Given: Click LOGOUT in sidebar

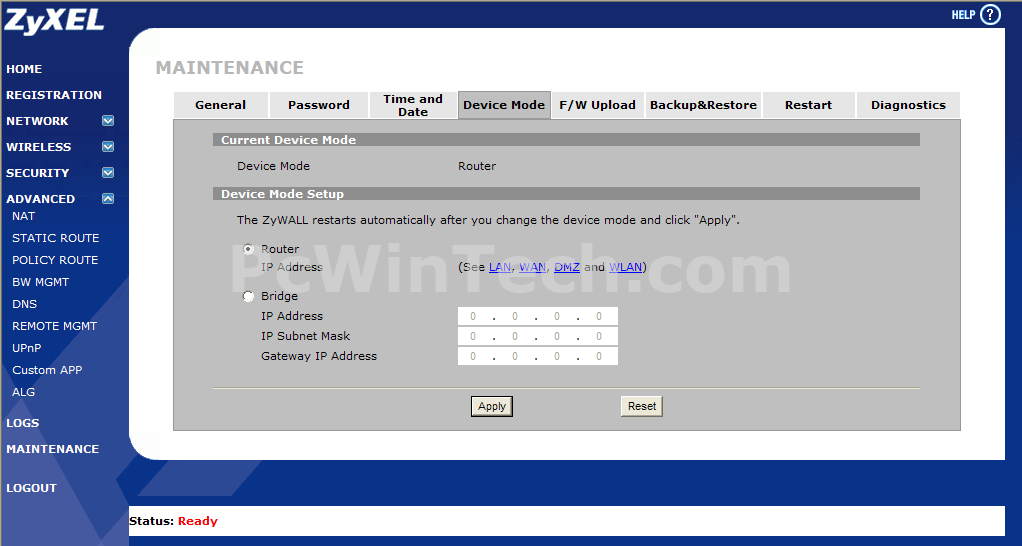Looking at the screenshot, I should click(x=31, y=488).
